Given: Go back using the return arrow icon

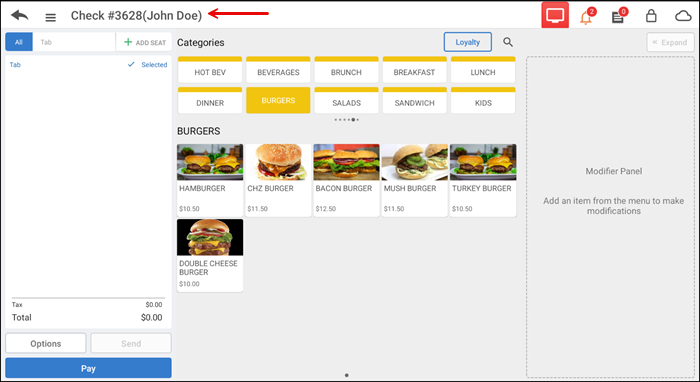Looking at the screenshot, I should click(20, 16).
